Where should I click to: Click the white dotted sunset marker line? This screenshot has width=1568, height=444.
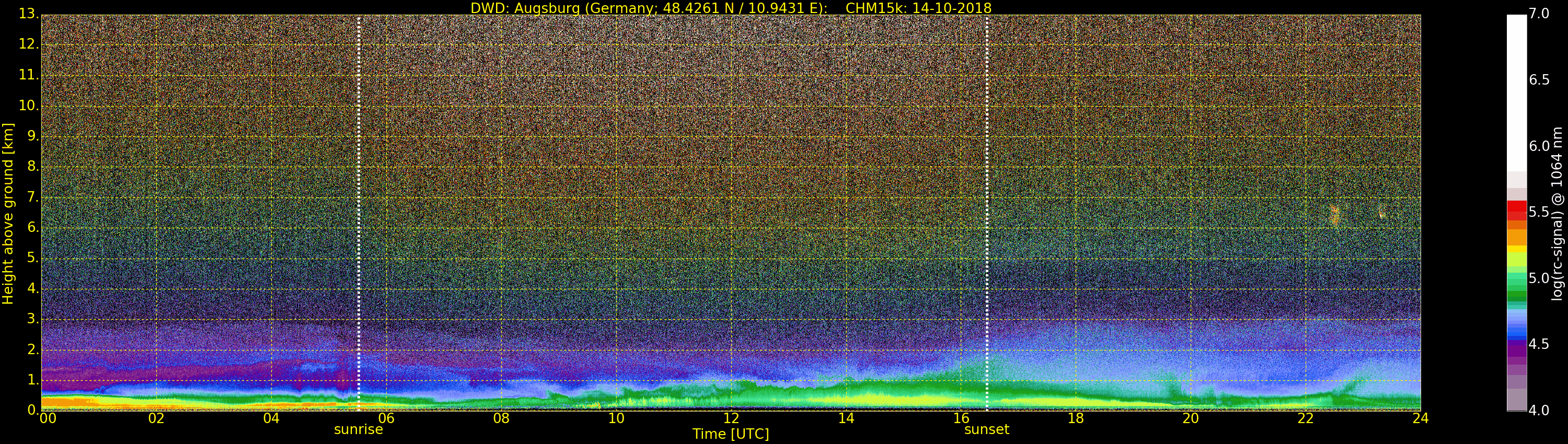(x=987, y=213)
